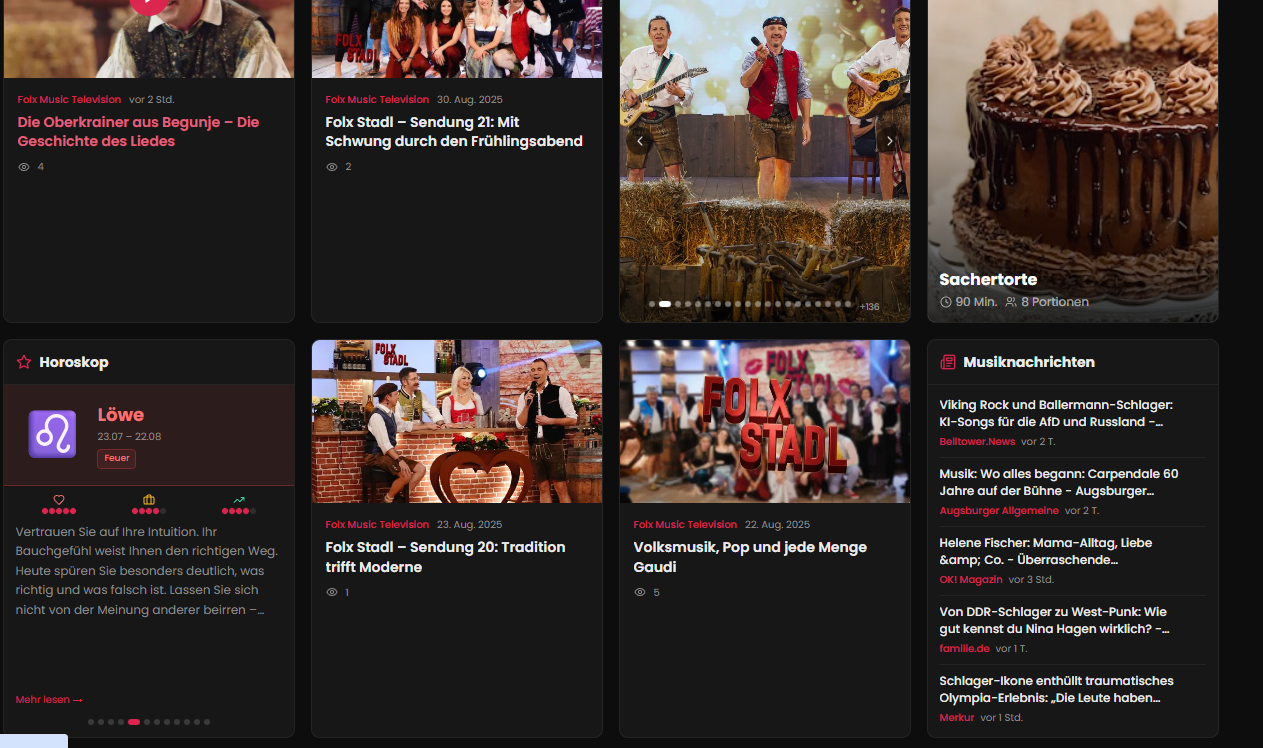Viewport: 1263px width, 748px height.
Task: Click the familie.de source label
Action: coord(964,649)
